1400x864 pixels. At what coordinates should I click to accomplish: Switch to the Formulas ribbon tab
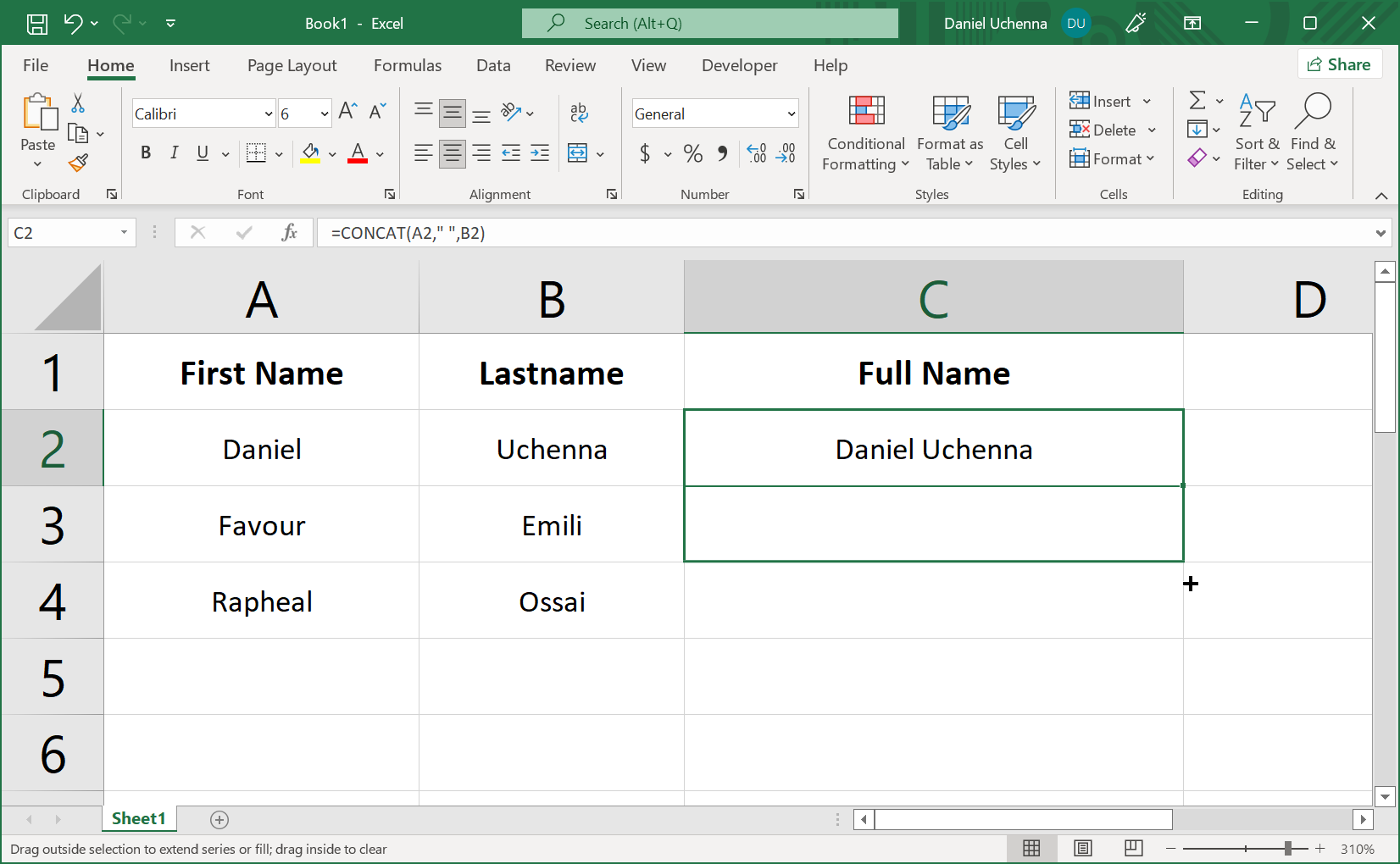[408, 65]
